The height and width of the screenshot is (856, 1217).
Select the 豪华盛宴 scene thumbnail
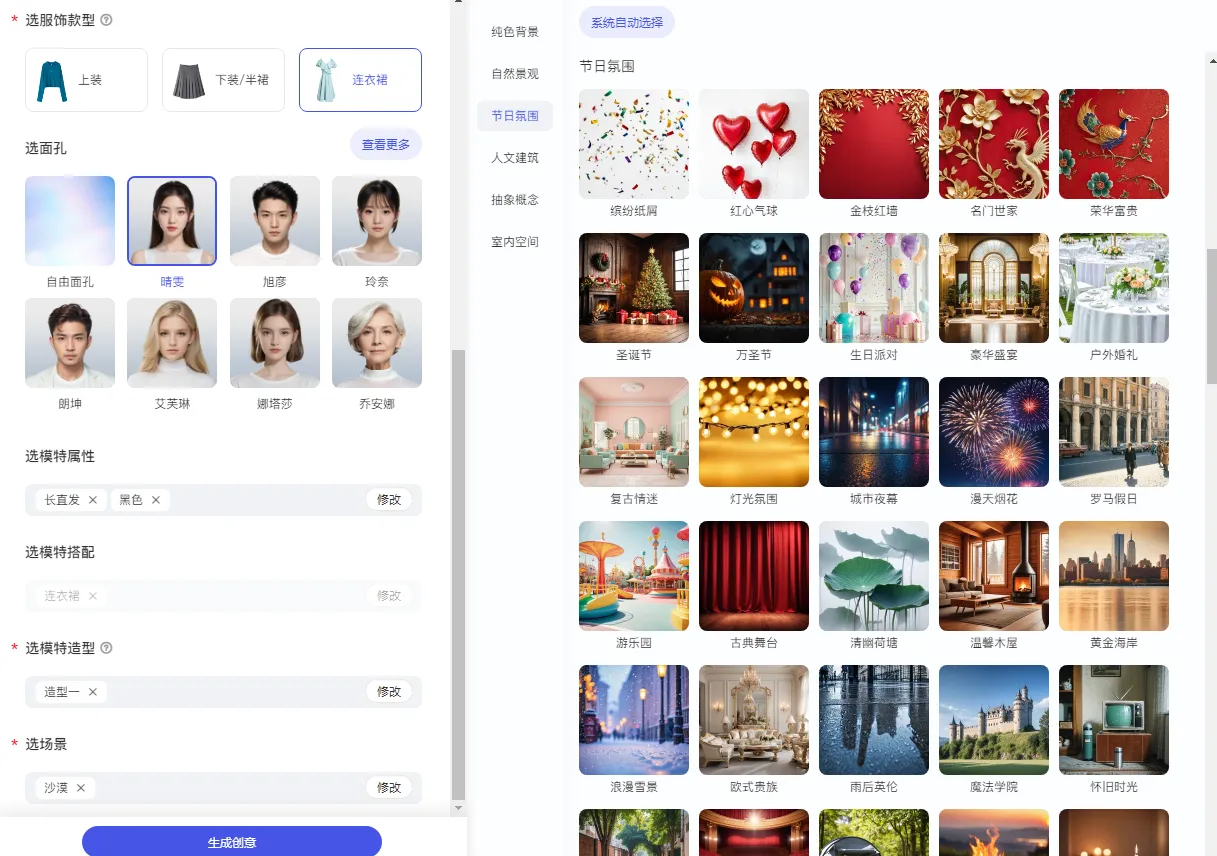[994, 288]
